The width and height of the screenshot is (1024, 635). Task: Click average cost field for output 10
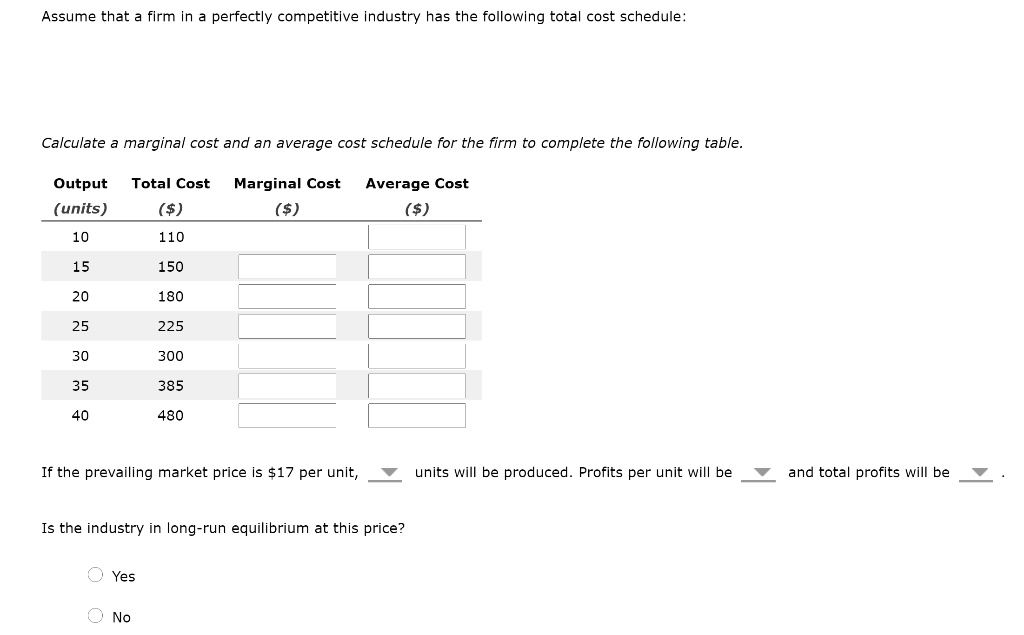click(x=416, y=237)
